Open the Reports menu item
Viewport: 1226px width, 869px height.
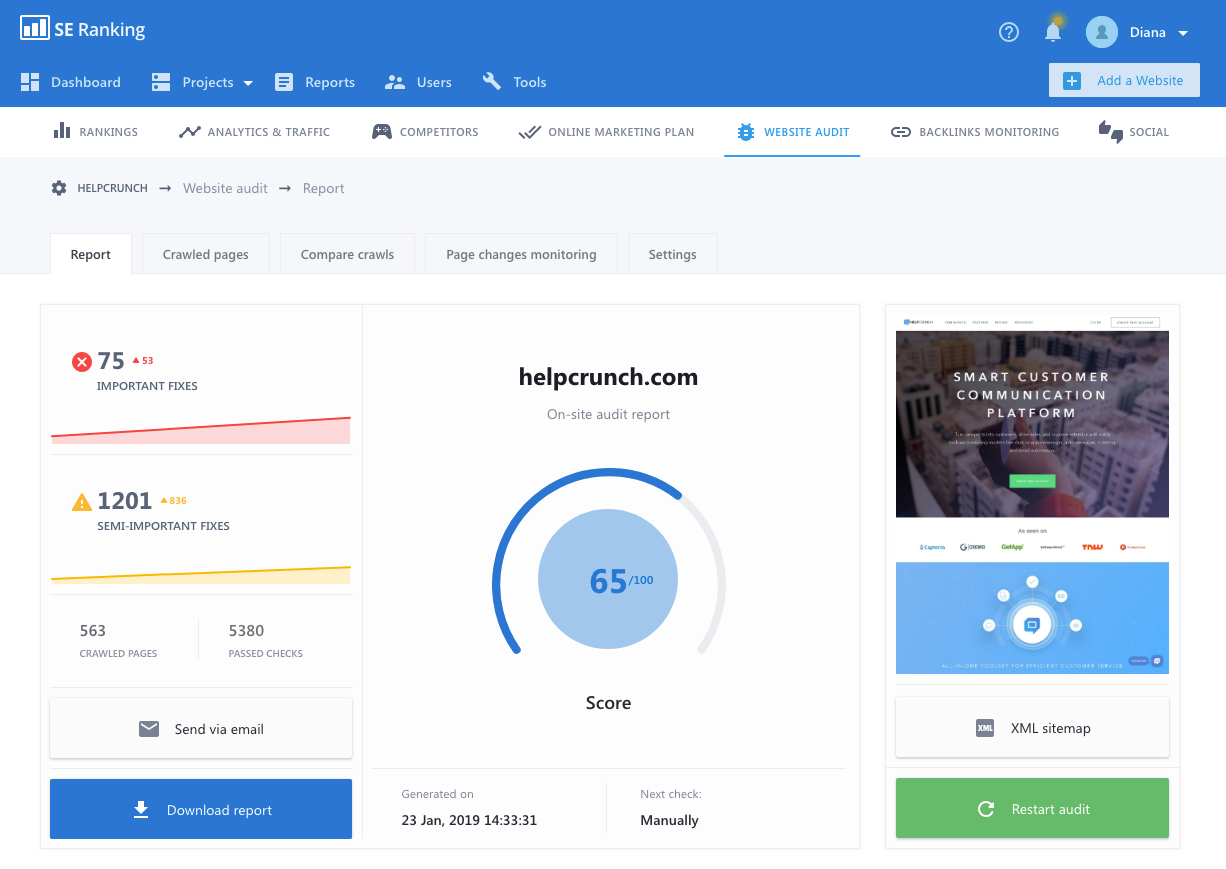point(315,82)
